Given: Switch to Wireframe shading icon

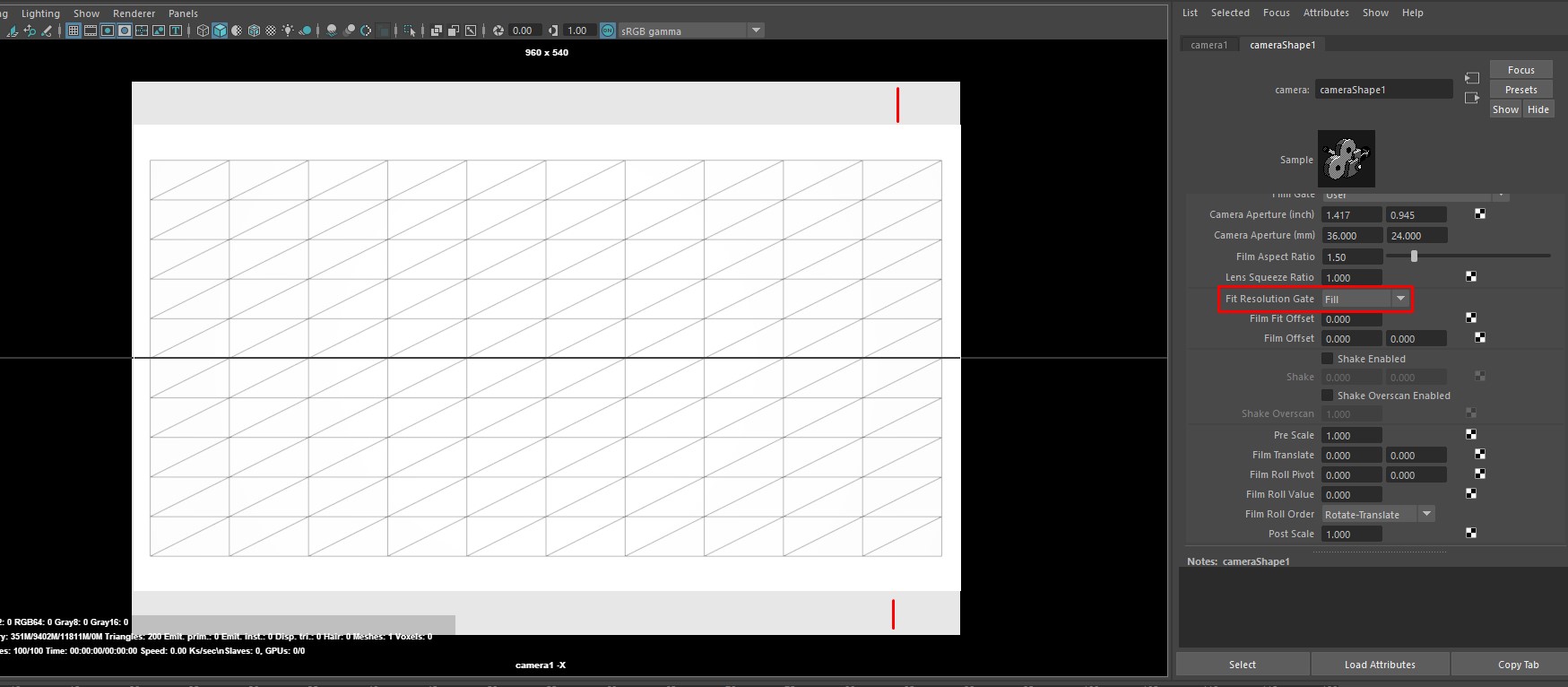Looking at the screenshot, I should pos(203,30).
